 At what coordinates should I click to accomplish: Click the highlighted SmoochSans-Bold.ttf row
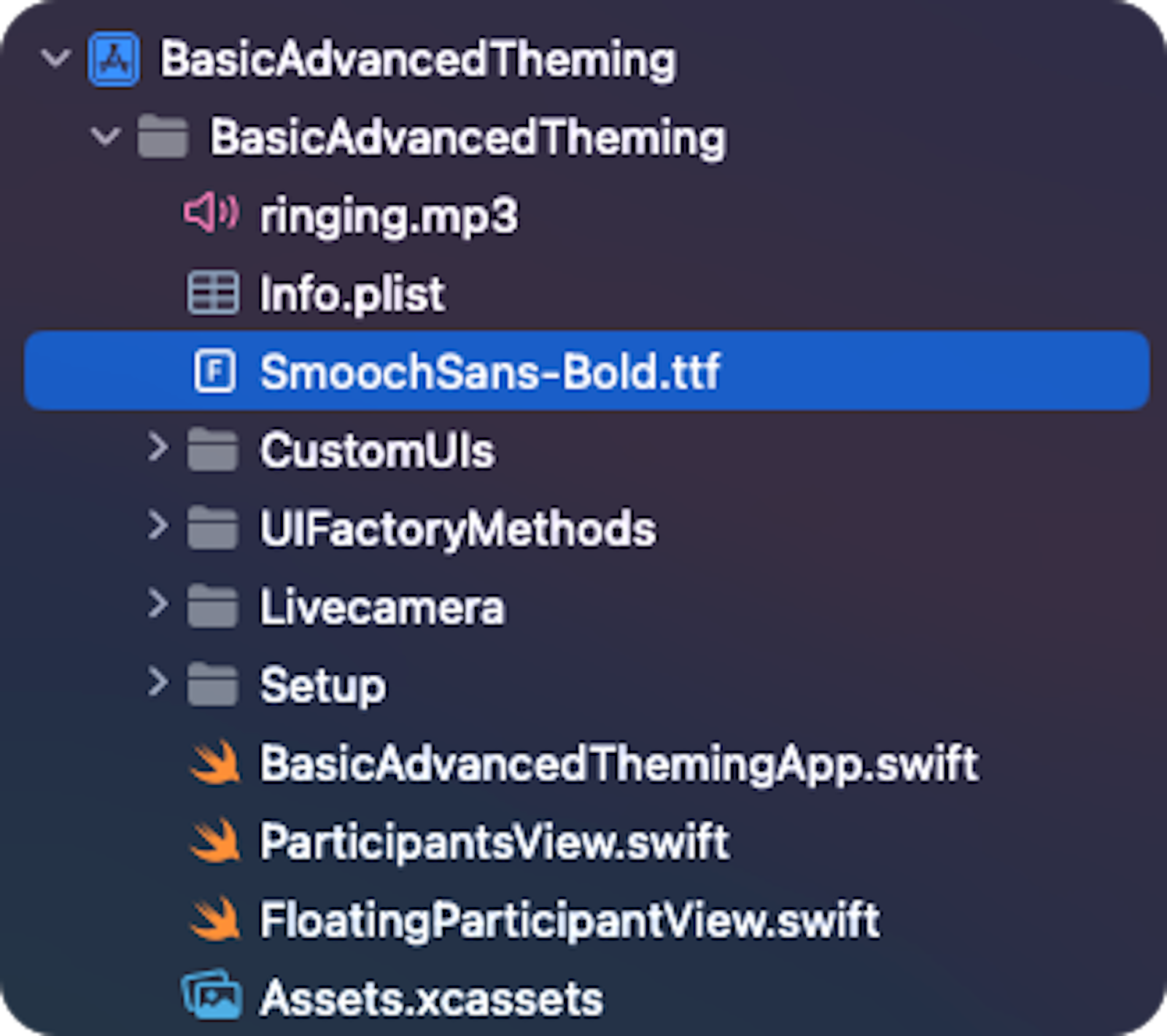tap(489, 372)
